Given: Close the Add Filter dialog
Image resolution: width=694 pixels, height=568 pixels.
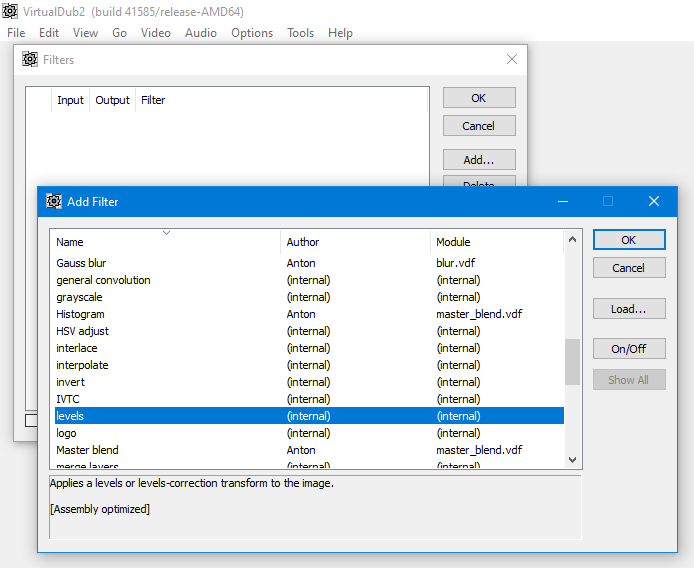Looking at the screenshot, I should 654,201.
